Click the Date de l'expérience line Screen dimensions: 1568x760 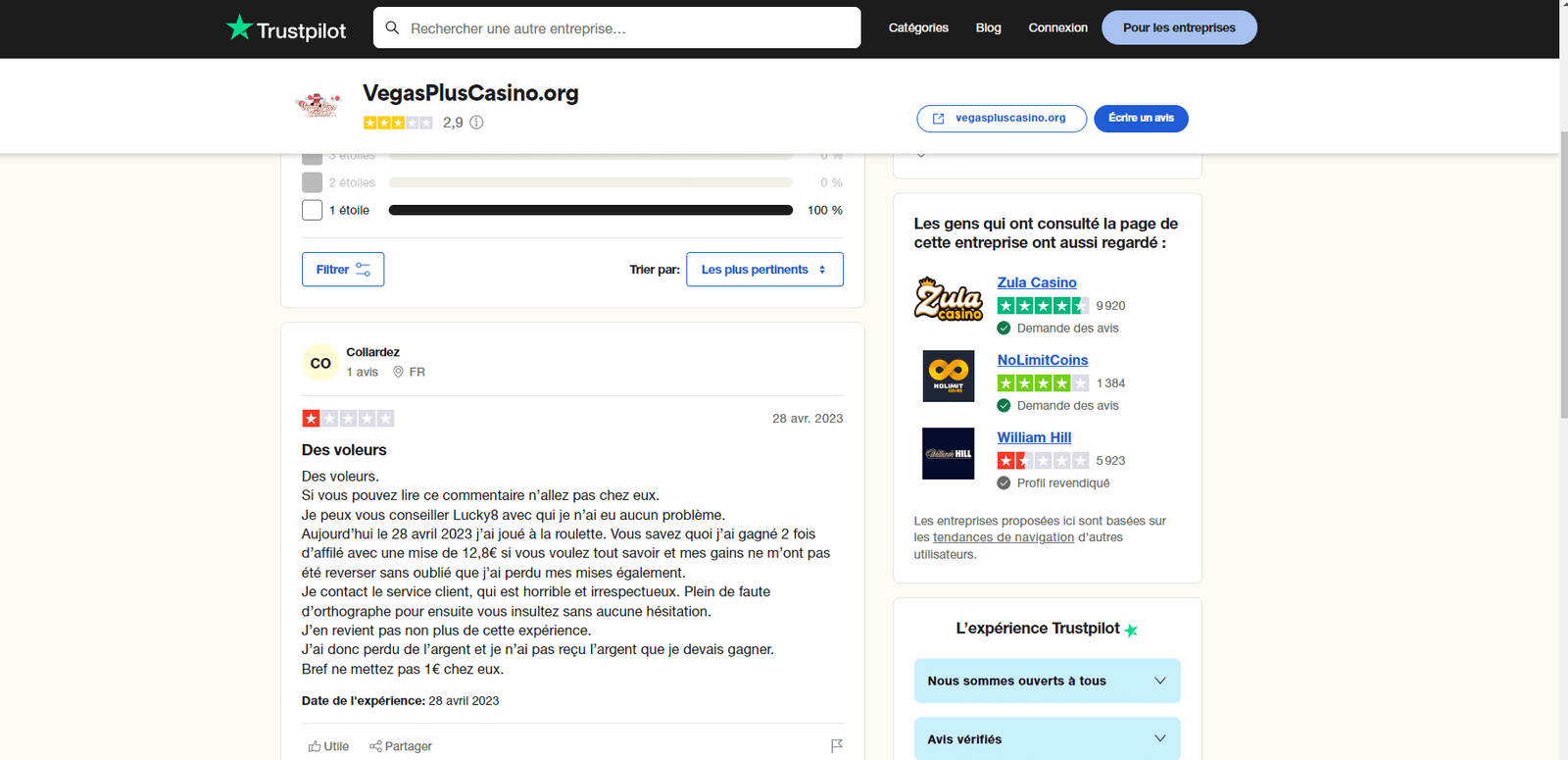click(x=400, y=701)
